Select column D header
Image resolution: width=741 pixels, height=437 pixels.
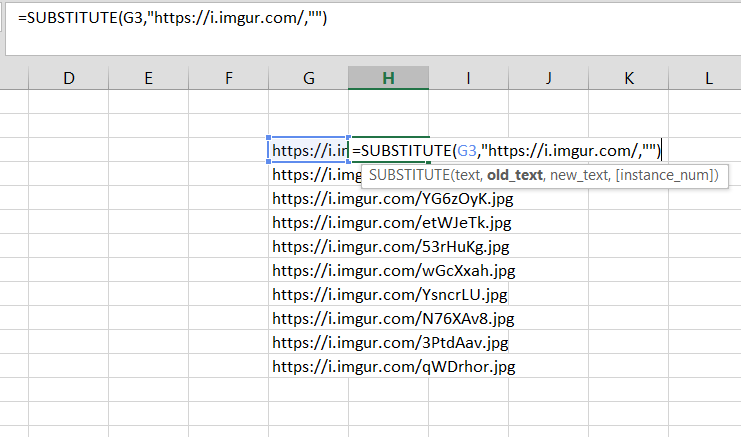point(69,77)
